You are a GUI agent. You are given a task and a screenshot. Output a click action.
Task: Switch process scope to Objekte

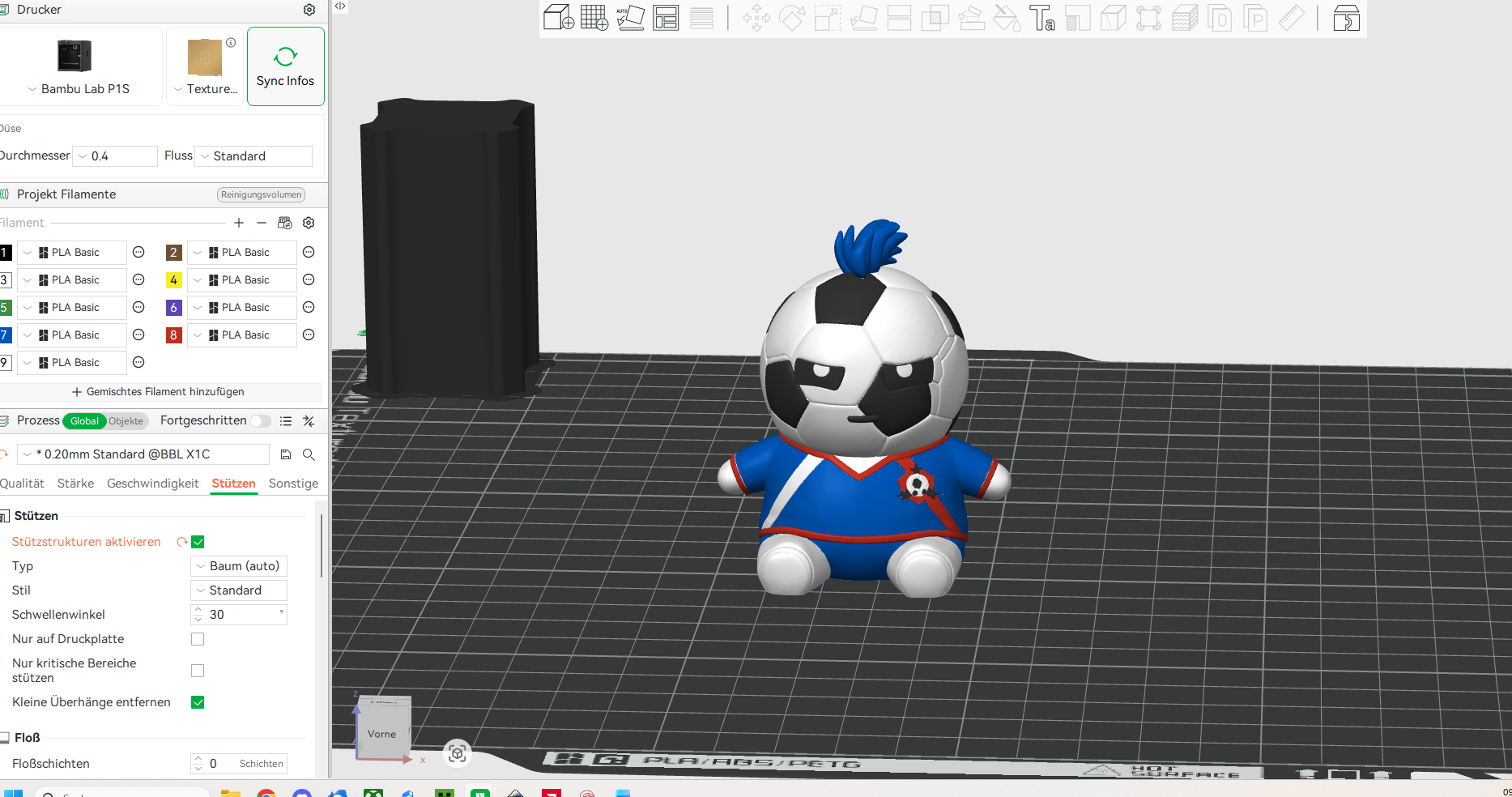126,421
